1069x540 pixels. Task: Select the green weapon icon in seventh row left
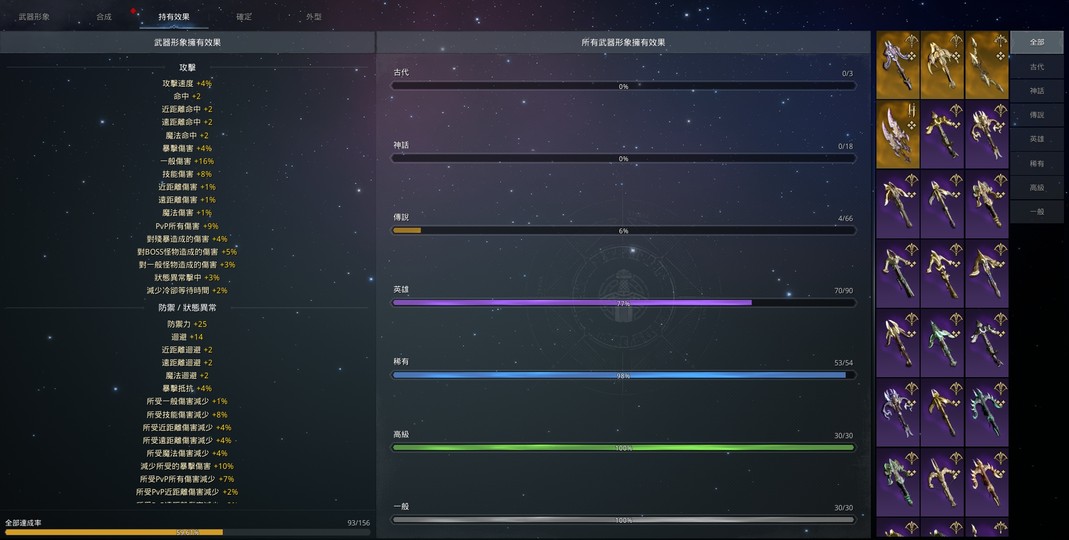tap(897, 481)
